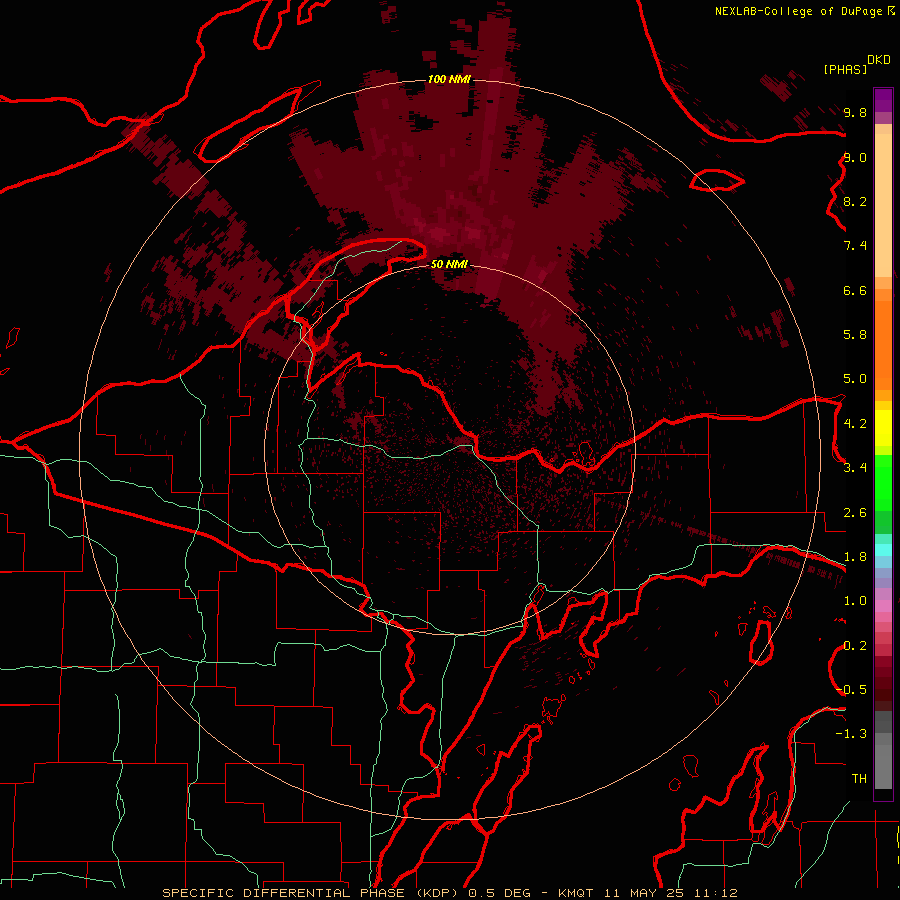Screen dimensions: 900x900
Task: Click the 5.8 legend value
Action: (855, 335)
